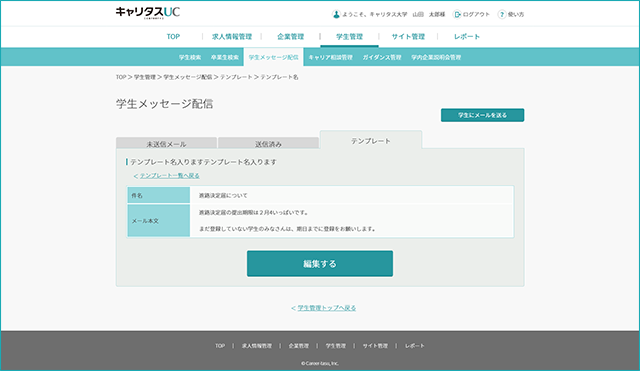Switch to the 未送信メール tab
Image resolution: width=640 pixels, height=371 pixels.
point(166,143)
